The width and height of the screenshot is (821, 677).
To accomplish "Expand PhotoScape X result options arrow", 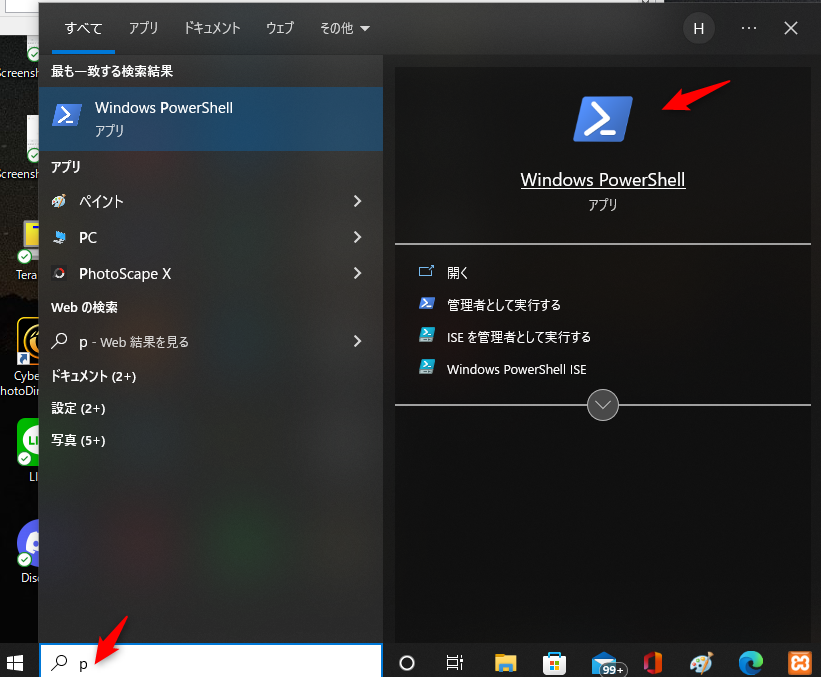I will [357, 273].
